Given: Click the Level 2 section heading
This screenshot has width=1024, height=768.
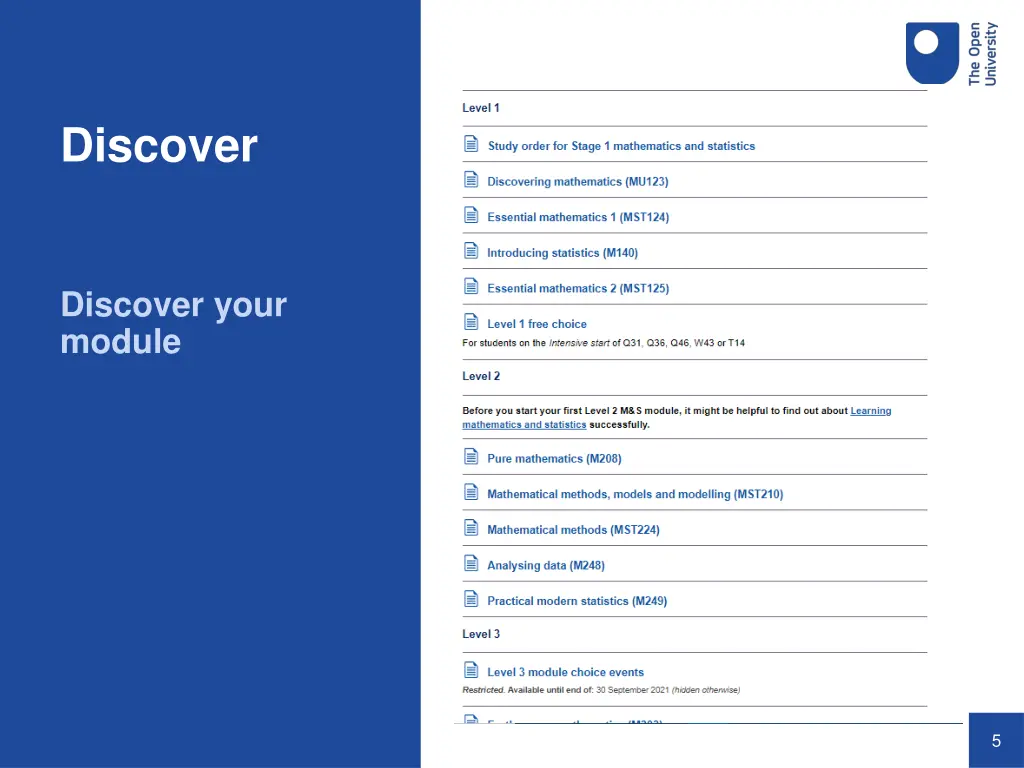Looking at the screenshot, I should tap(481, 376).
